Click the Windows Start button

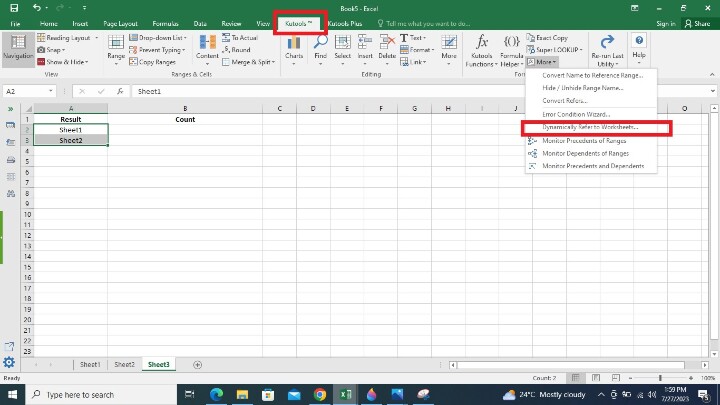12,394
